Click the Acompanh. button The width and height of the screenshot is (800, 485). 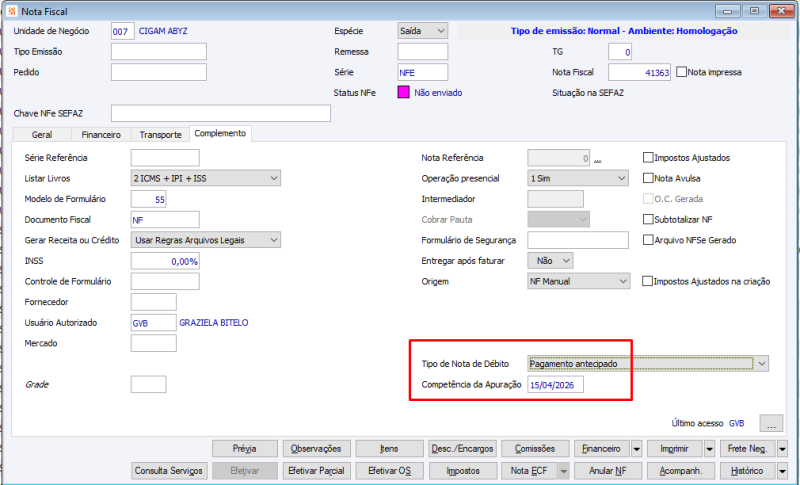click(x=681, y=471)
